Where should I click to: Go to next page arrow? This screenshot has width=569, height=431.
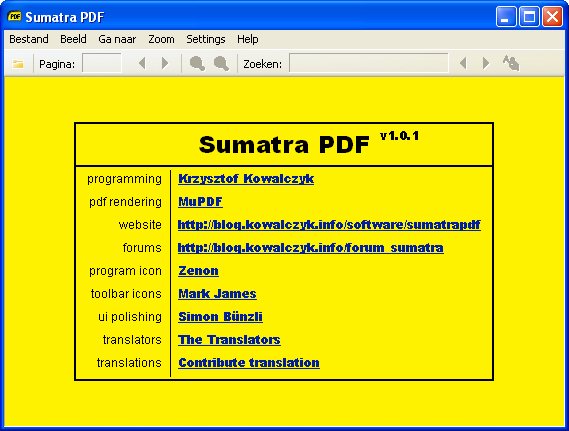click(165, 63)
